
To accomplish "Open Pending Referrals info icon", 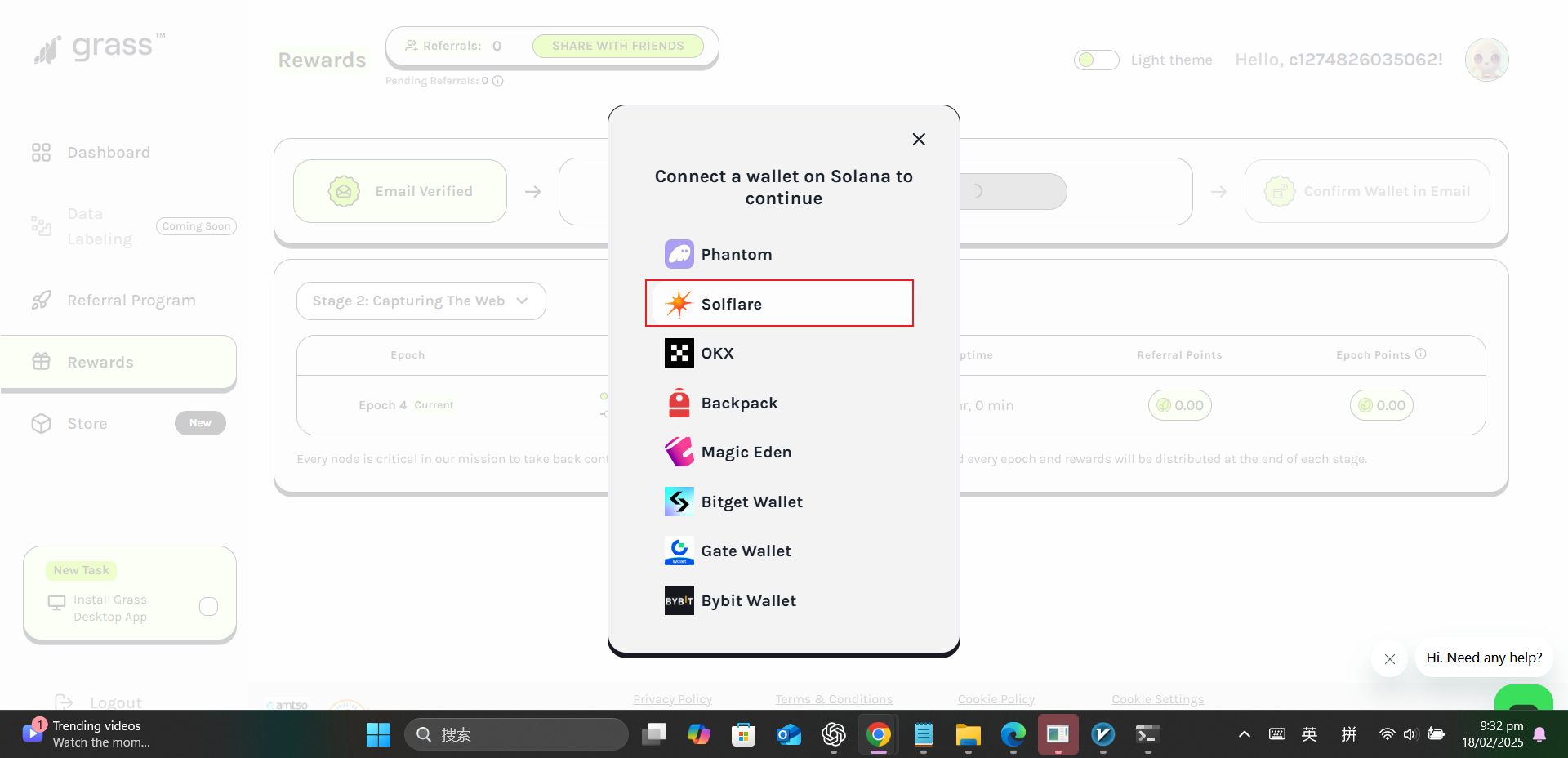I will 498,81.
